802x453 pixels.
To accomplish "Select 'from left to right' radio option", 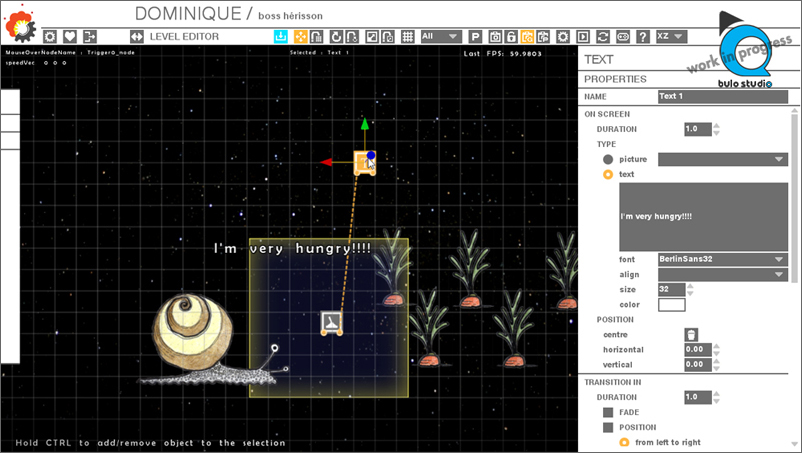I will tap(624, 442).
